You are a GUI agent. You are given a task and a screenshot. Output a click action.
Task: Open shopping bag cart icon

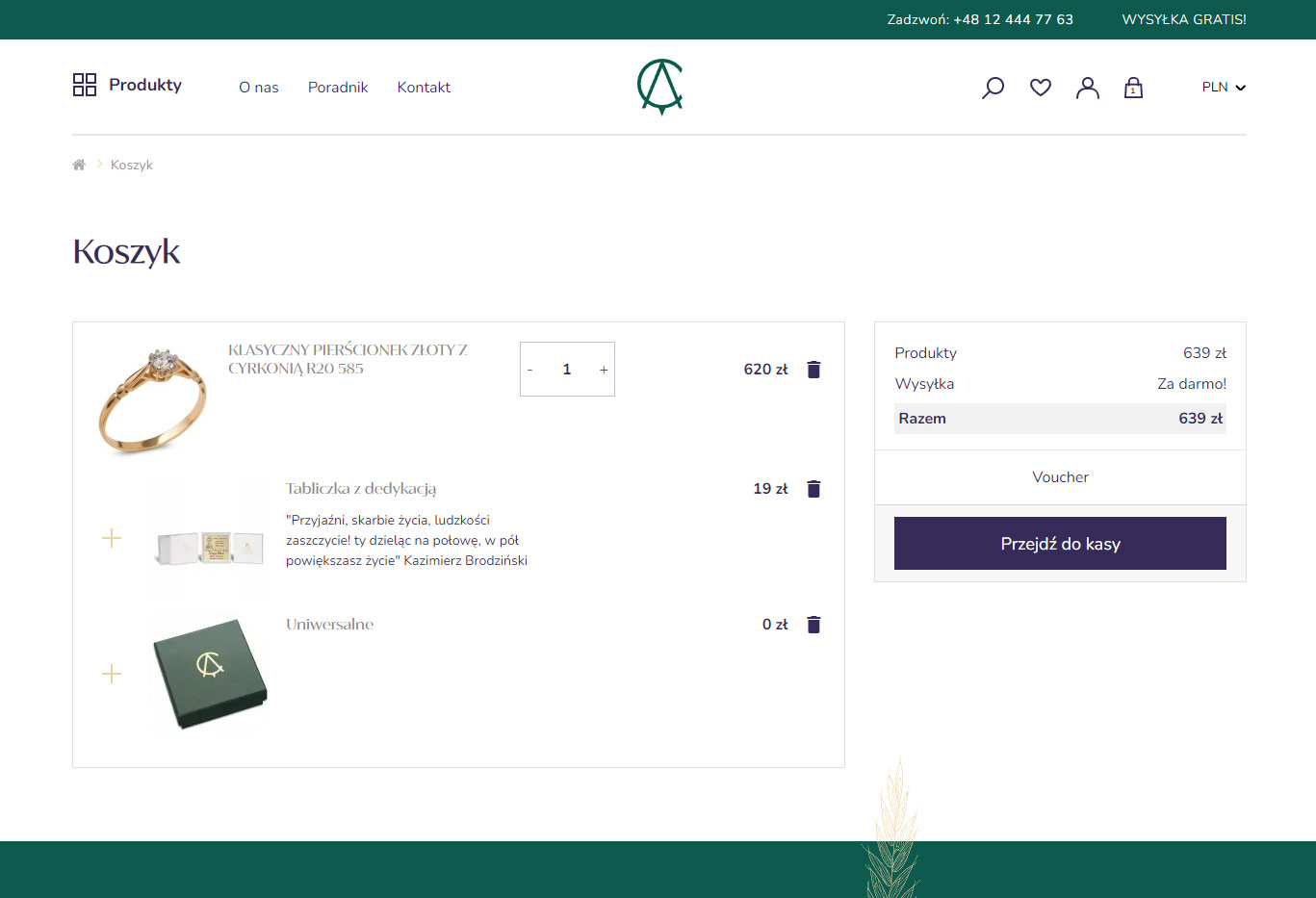click(1133, 88)
